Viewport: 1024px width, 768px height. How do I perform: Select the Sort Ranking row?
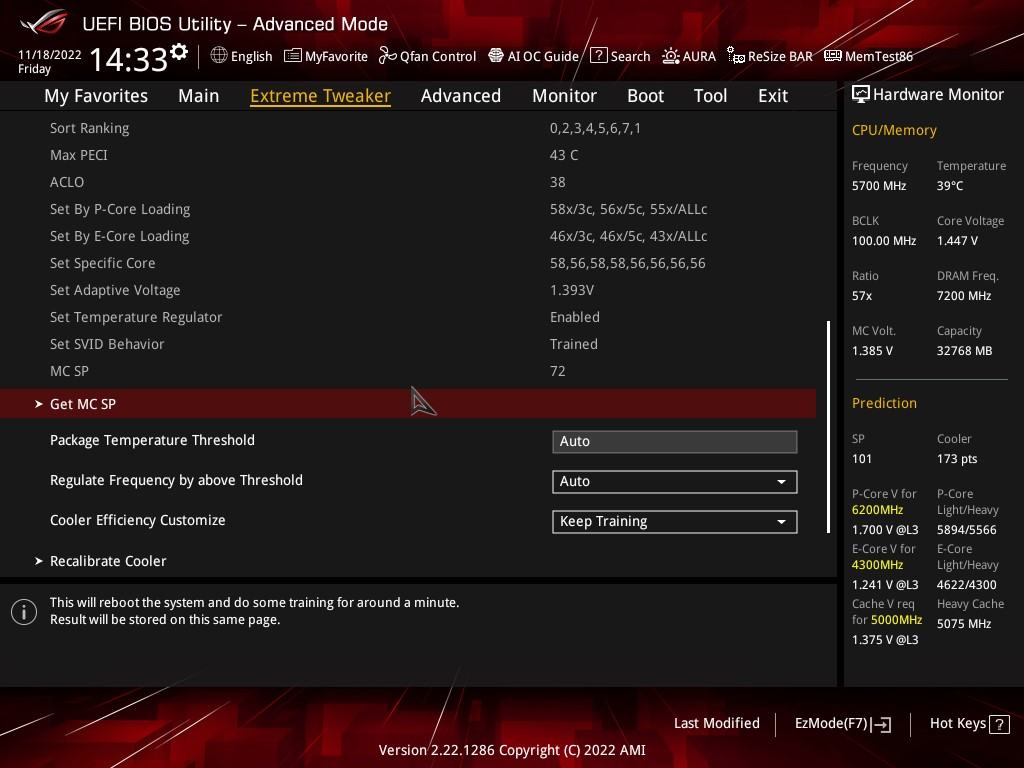[x=408, y=128]
